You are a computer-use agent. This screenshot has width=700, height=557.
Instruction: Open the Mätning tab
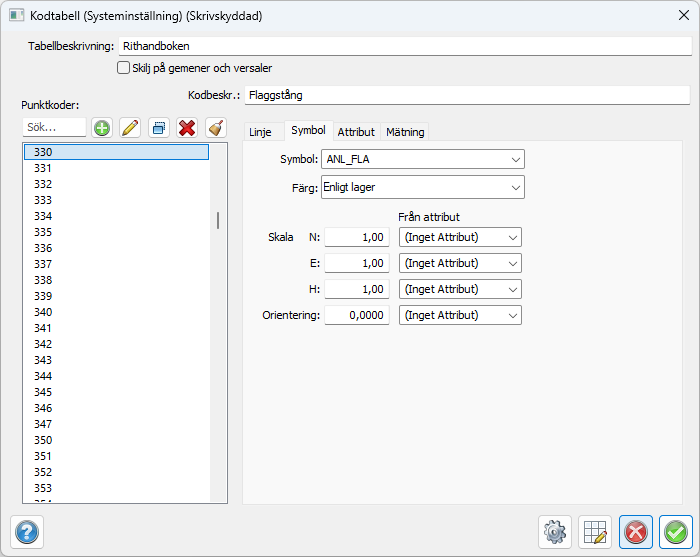point(405,132)
